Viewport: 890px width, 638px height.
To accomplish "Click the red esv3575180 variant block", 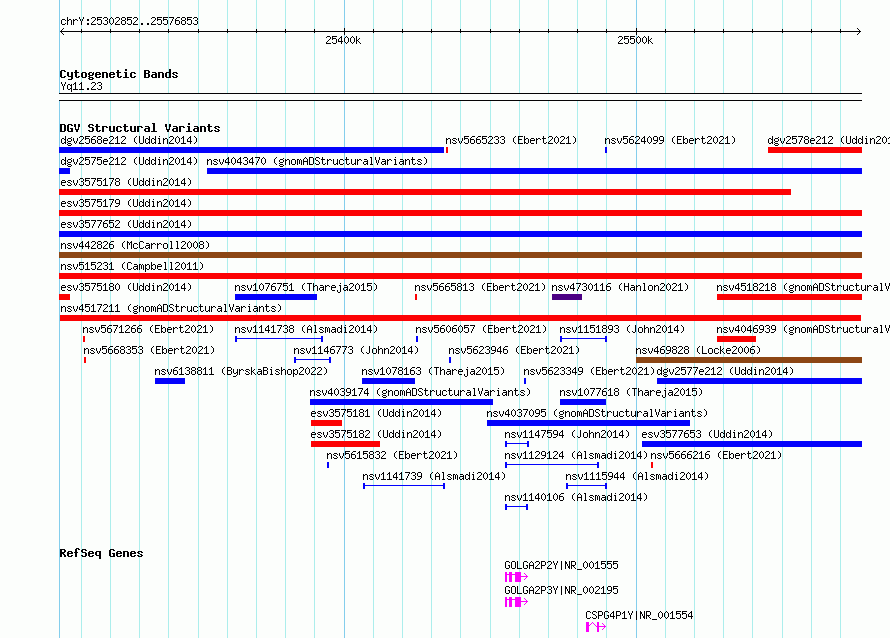I will 65,297.
